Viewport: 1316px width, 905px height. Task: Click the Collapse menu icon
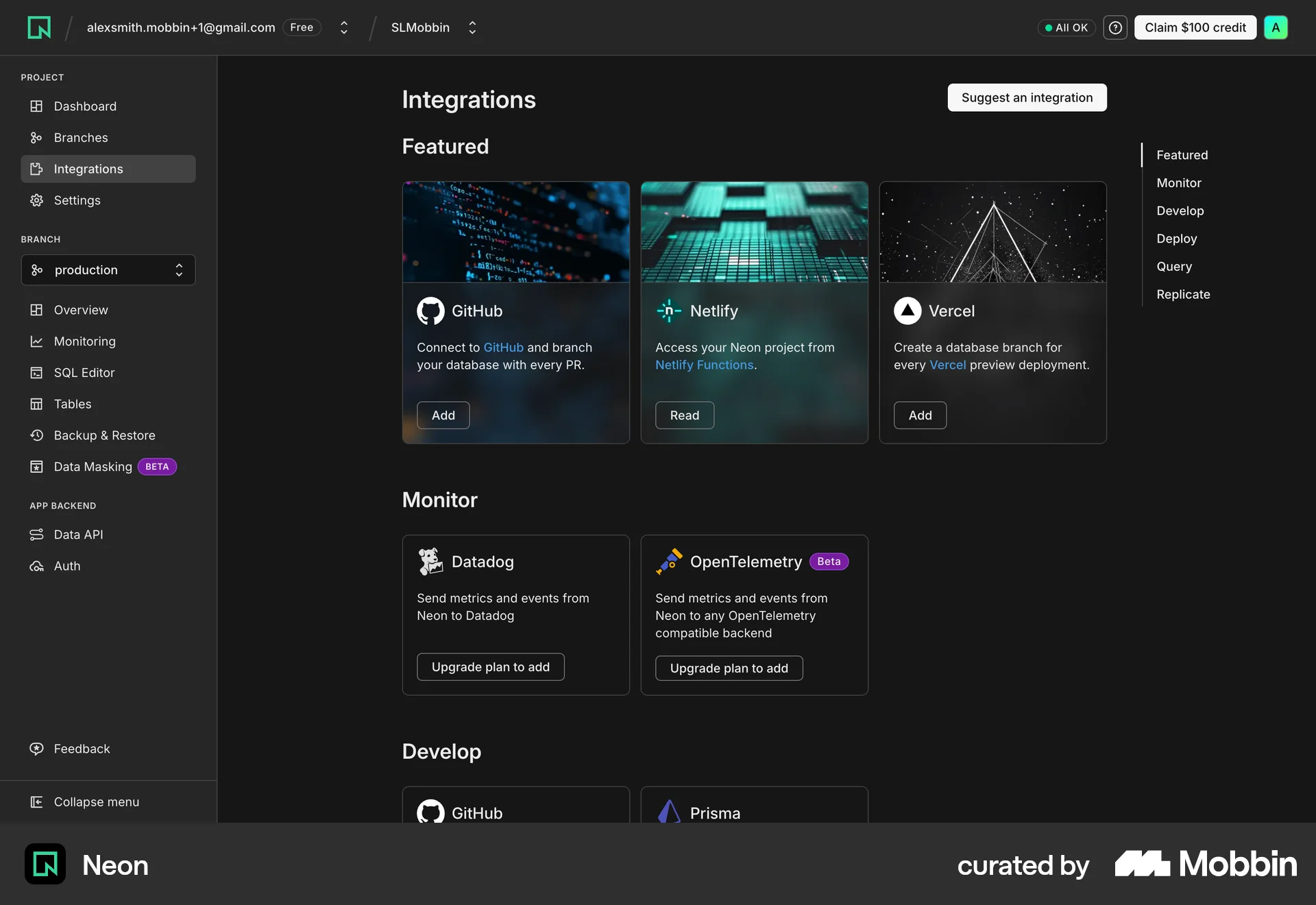36,802
